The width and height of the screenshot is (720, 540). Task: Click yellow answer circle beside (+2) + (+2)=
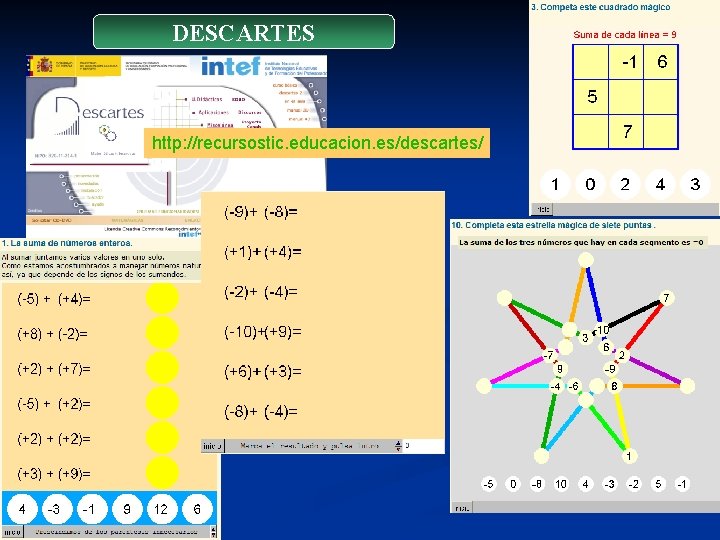tap(162, 438)
